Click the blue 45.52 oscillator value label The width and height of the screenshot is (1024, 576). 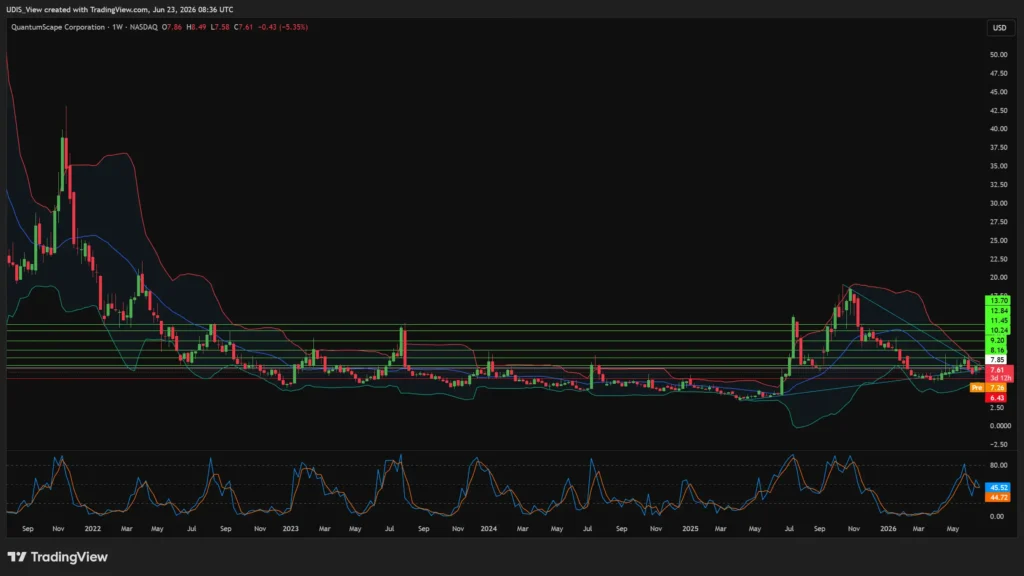point(999,487)
